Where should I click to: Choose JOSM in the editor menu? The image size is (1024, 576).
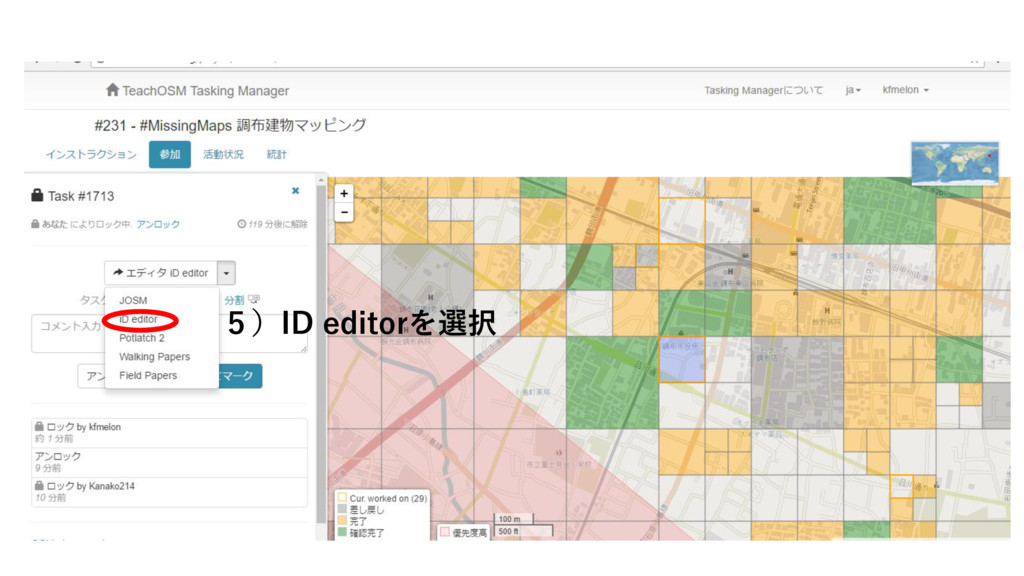pos(133,300)
